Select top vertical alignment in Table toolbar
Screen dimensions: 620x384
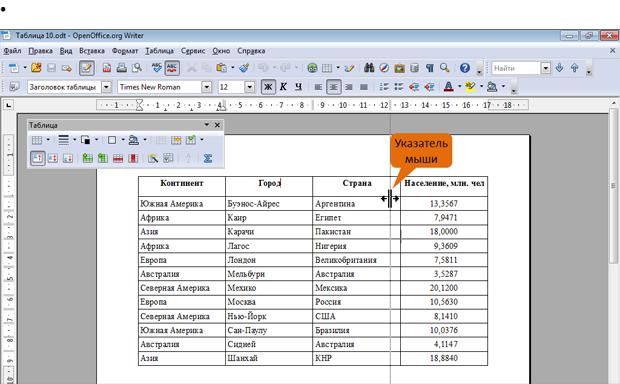[38, 159]
